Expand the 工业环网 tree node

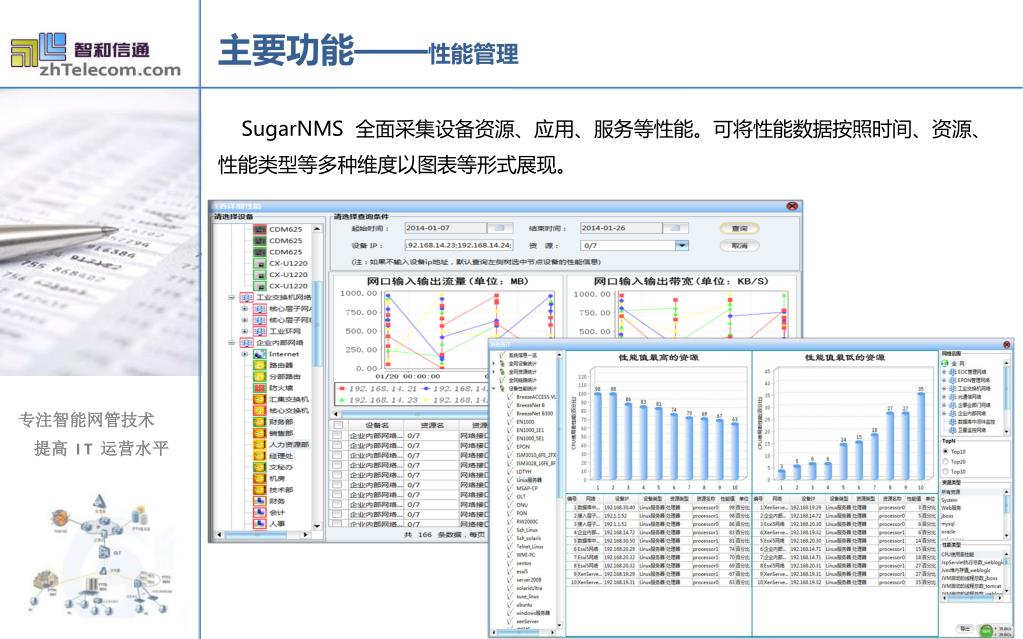click(x=245, y=331)
